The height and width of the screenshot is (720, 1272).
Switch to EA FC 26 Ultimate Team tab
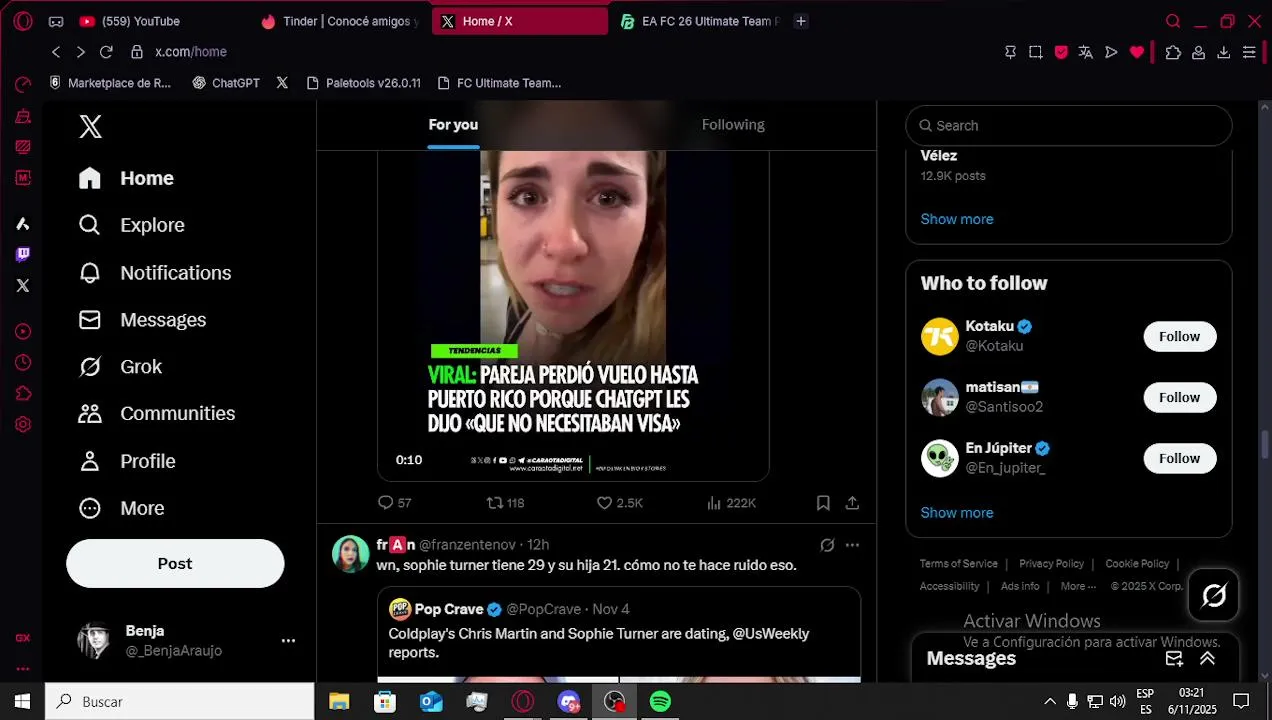[699, 21]
